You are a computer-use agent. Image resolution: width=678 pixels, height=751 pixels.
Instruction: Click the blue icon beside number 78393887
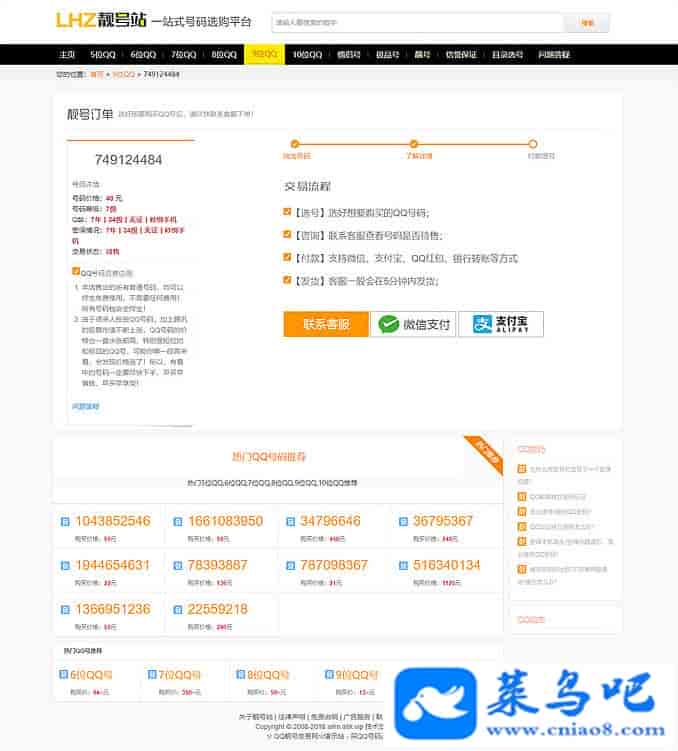[178, 566]
